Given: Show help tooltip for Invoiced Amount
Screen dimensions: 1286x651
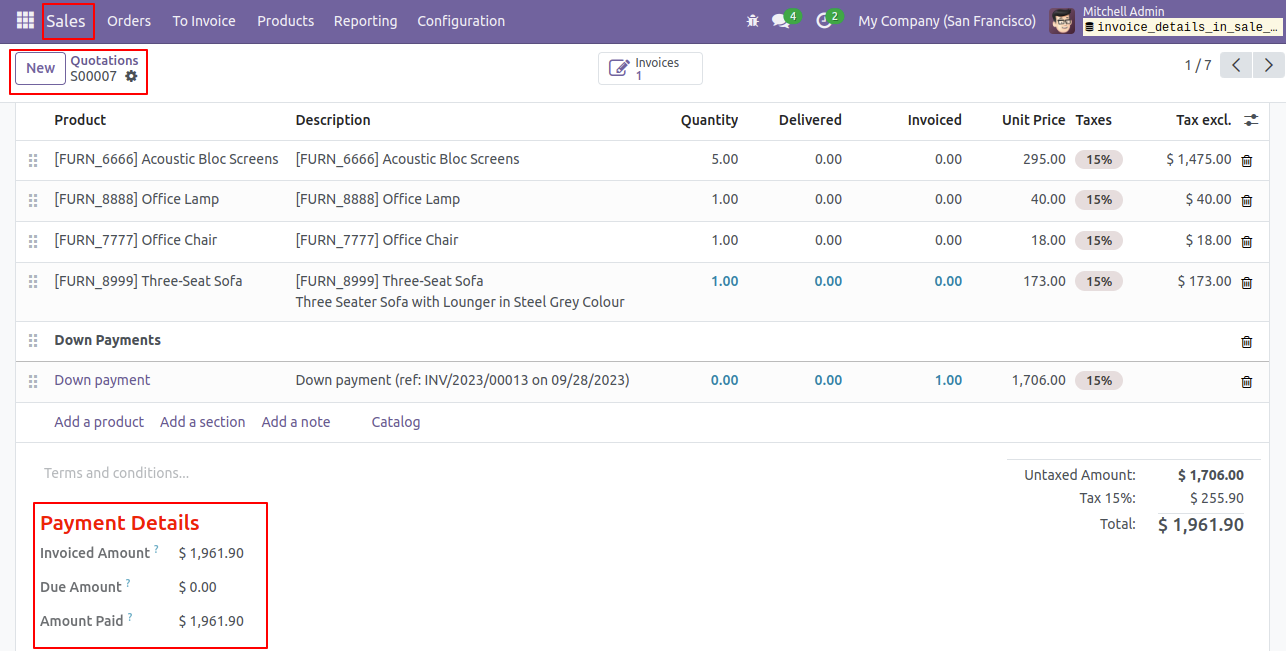Looking at the screenshot, I should click(x=156, y=549).
